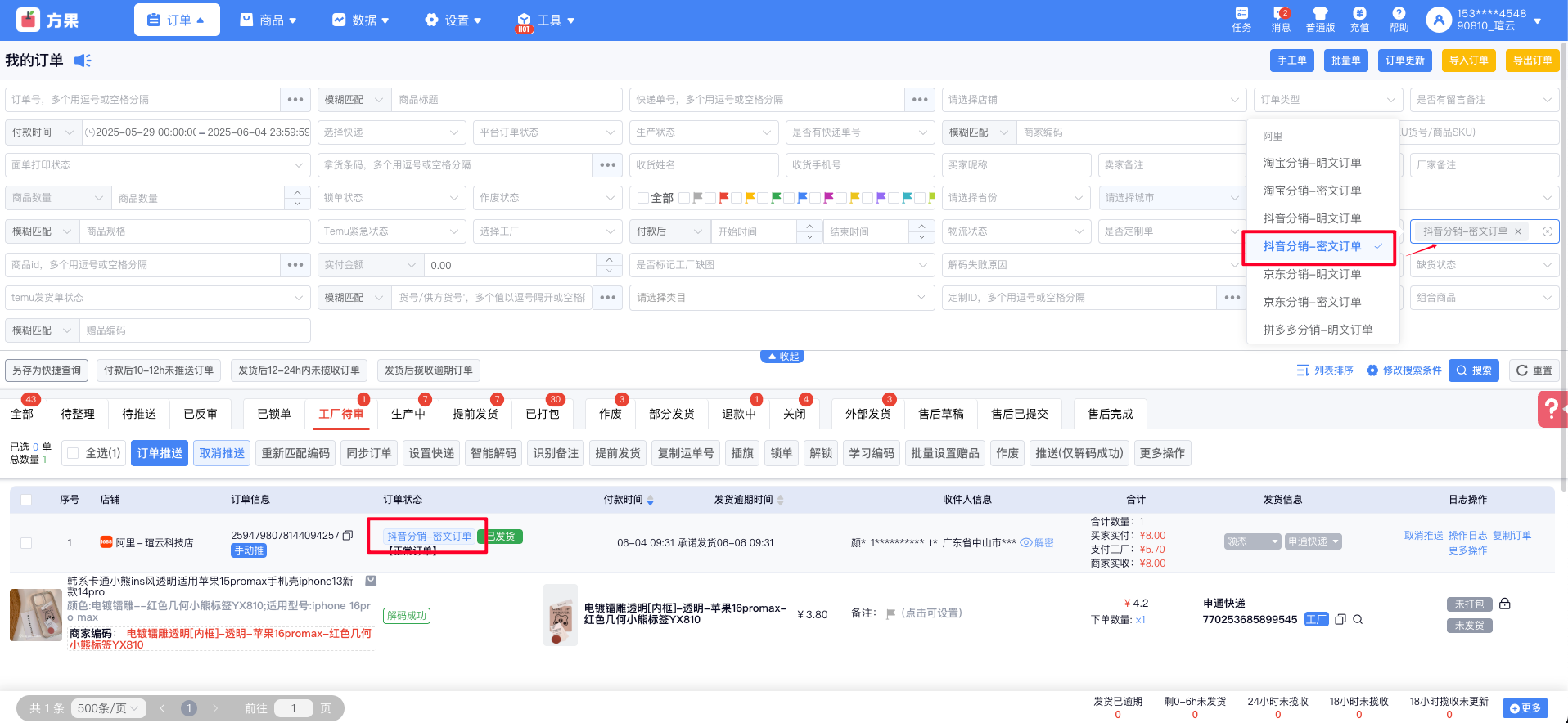Open the 商品 top menu

[268, 20]
